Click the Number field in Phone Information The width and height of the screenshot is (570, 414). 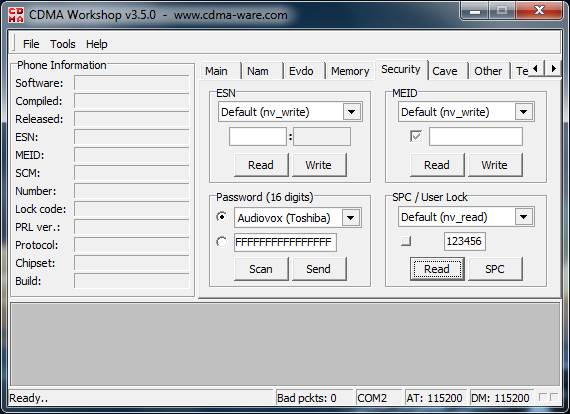click(132, 191)
